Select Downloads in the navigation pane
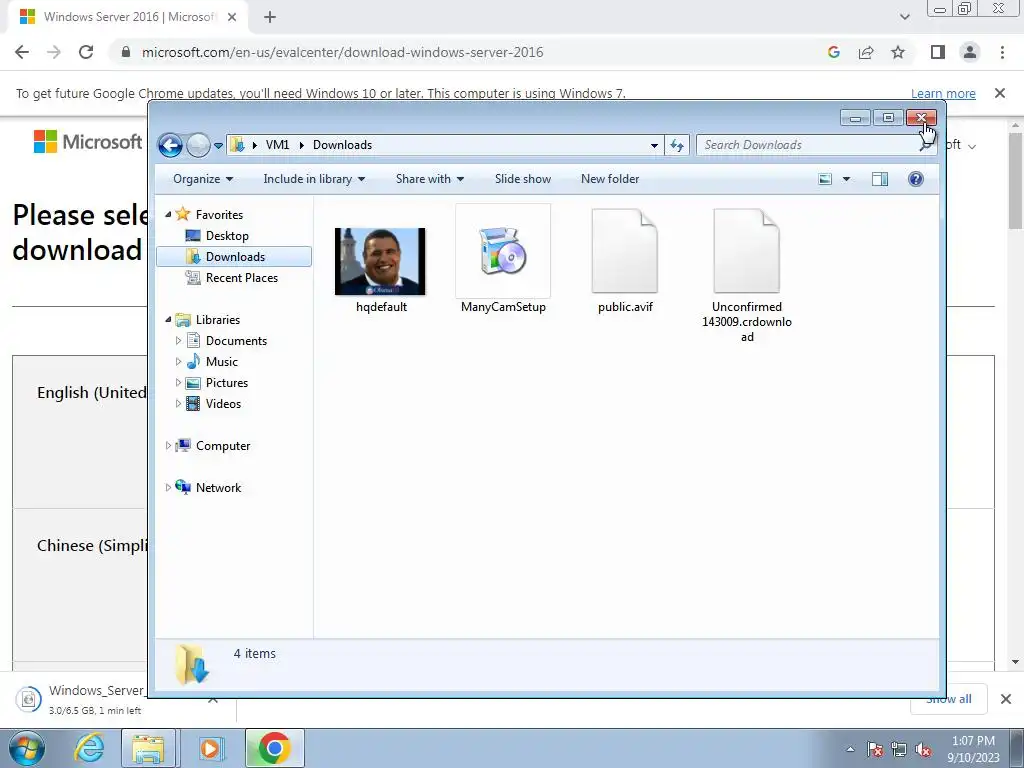This screenshot has width=1024, height=768. coord(234,257)
